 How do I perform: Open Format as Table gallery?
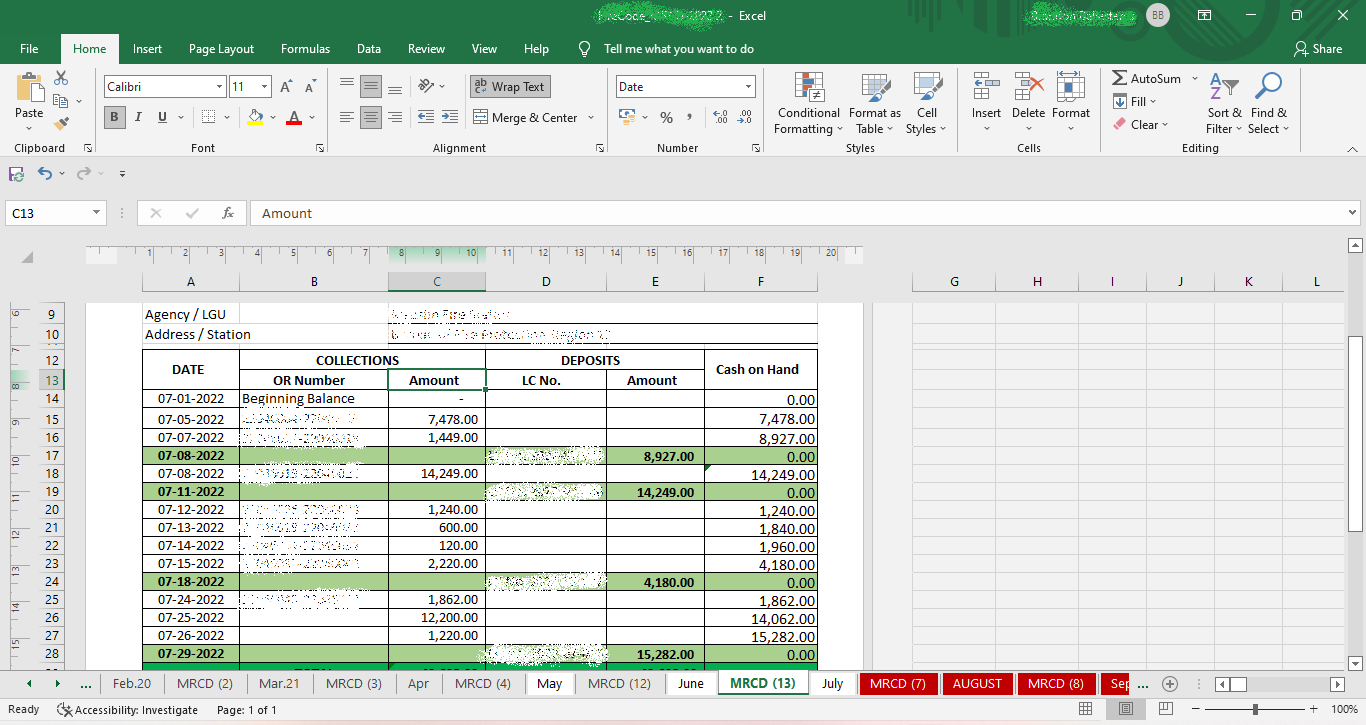pos(875,104)
